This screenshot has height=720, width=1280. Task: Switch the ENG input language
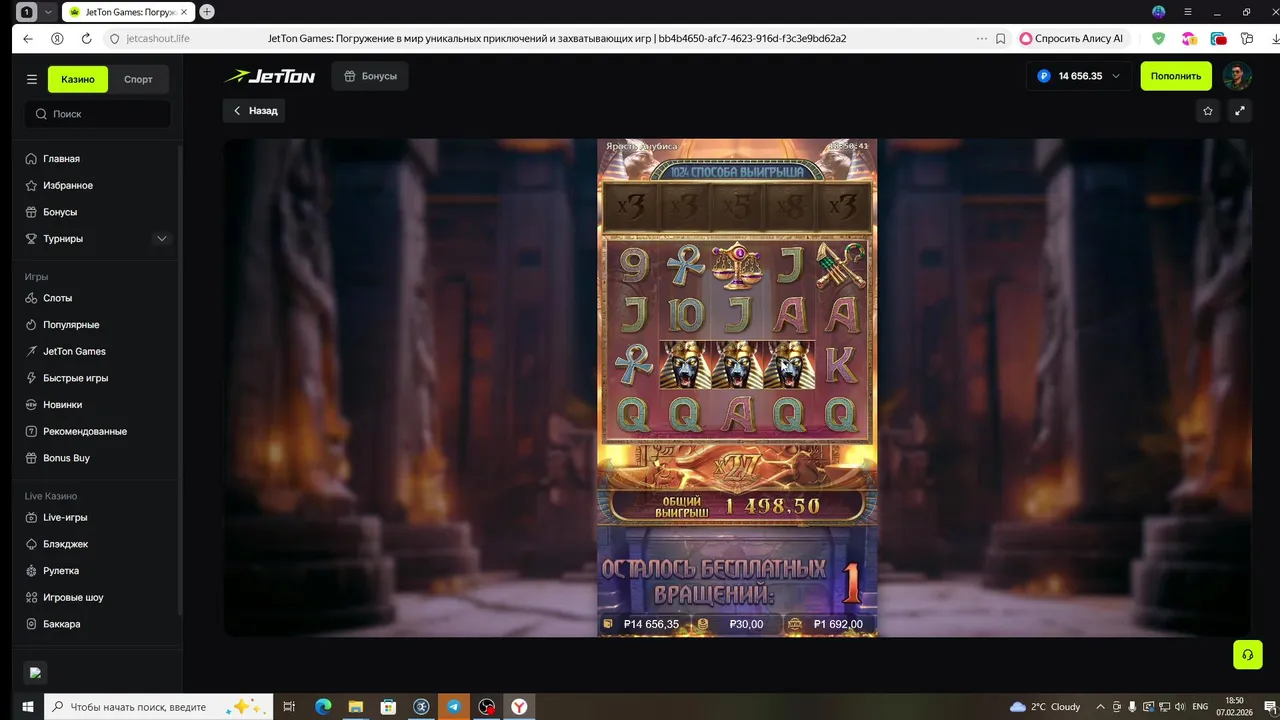pos(1201,706)
